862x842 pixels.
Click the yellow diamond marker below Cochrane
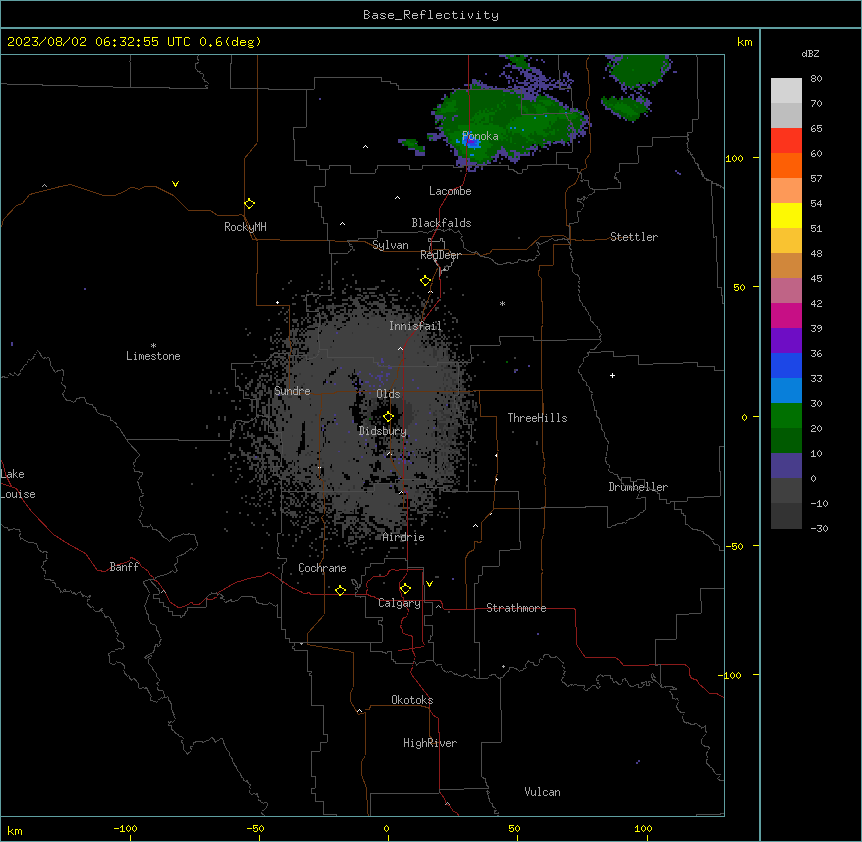coord(340,590)
